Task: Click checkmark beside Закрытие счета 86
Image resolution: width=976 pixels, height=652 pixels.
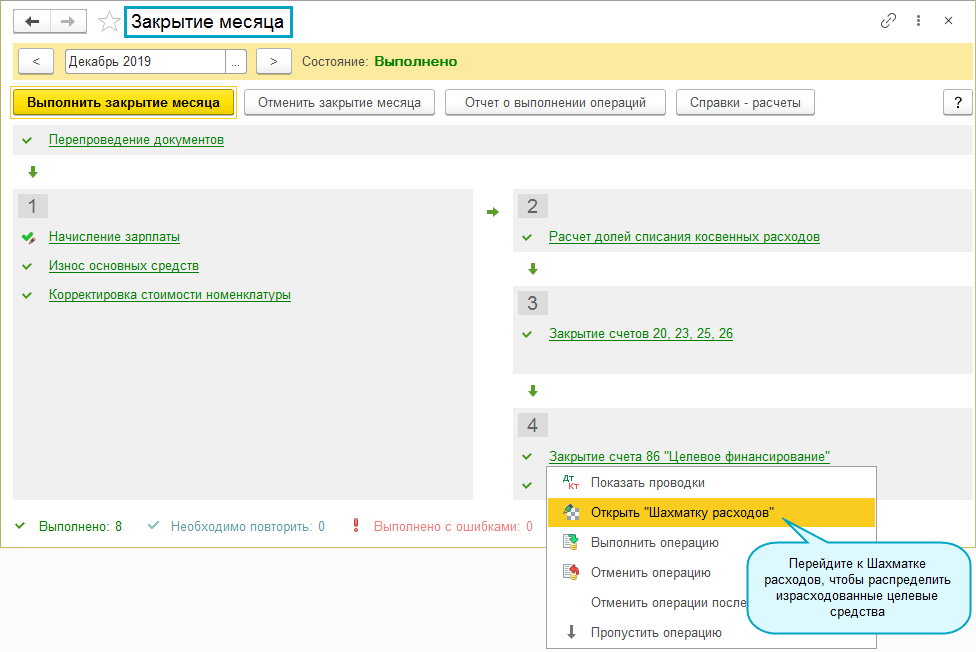Action: click(527, 456)
